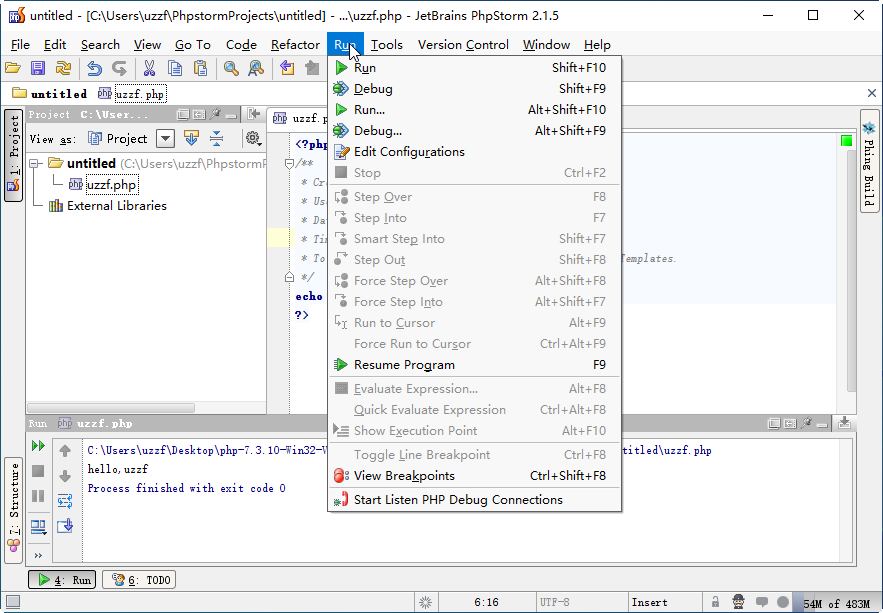Screen dimensions: 883x613
Task: Open Project panel gear settings dropdown
Action: [253, 138]
